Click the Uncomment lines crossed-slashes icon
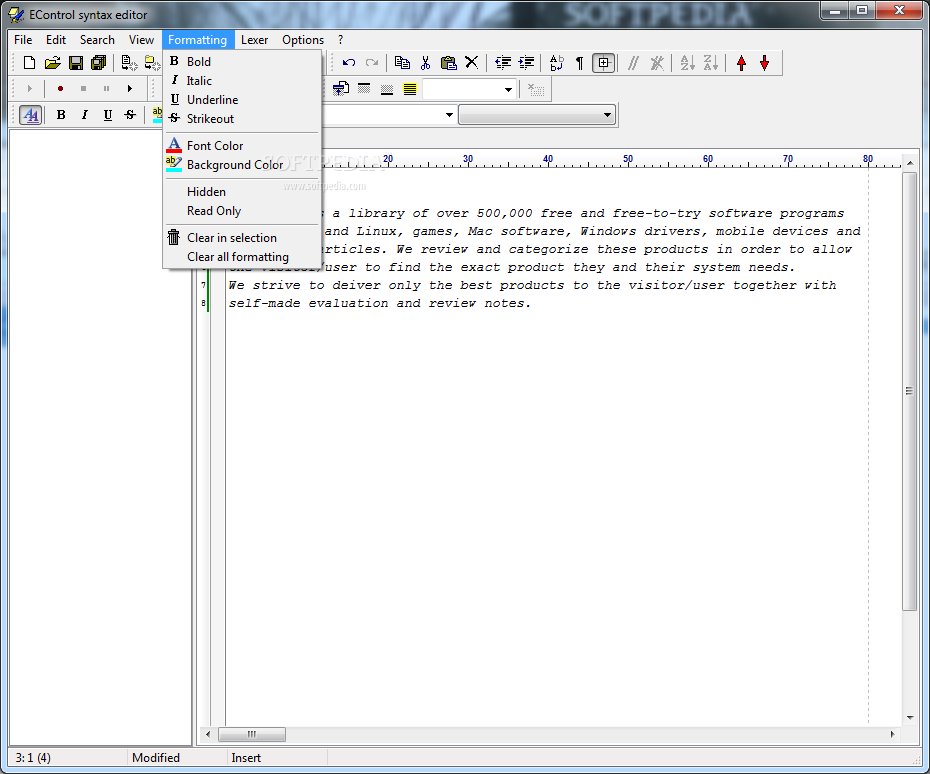This screenshot has height=774, width=930. click(657, 62)
